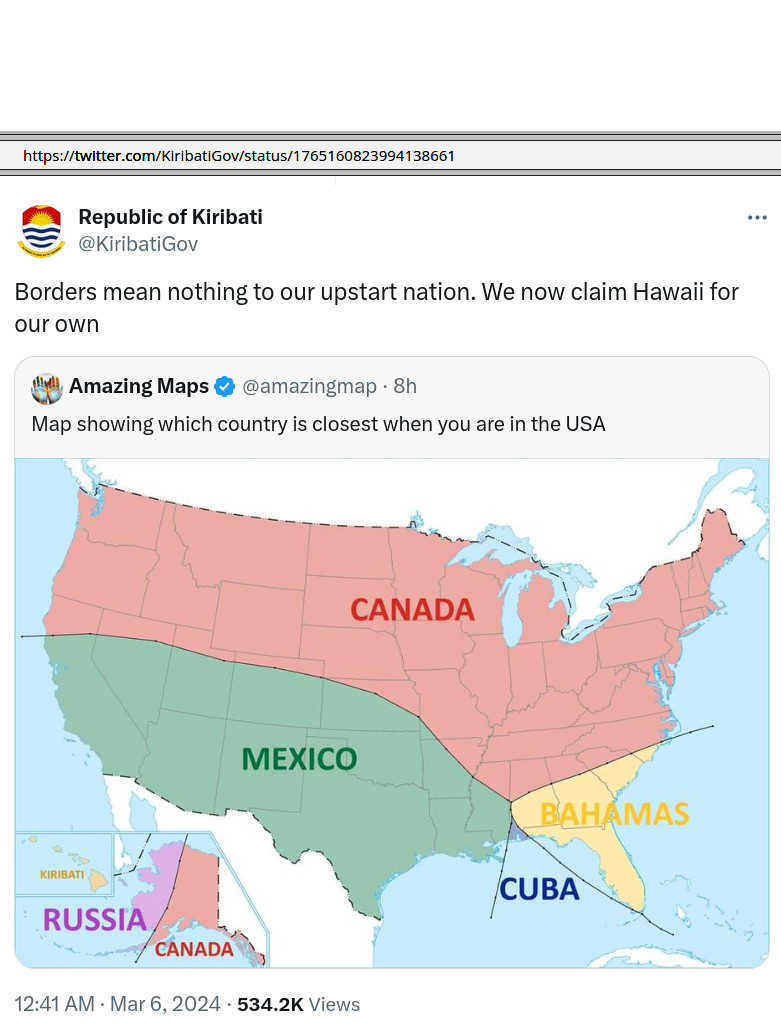The height and width of the screenshot is (1030, 781).
Task: Click the 534.2K Views count
Action: pyautogui.click(x=298, y=1004)
